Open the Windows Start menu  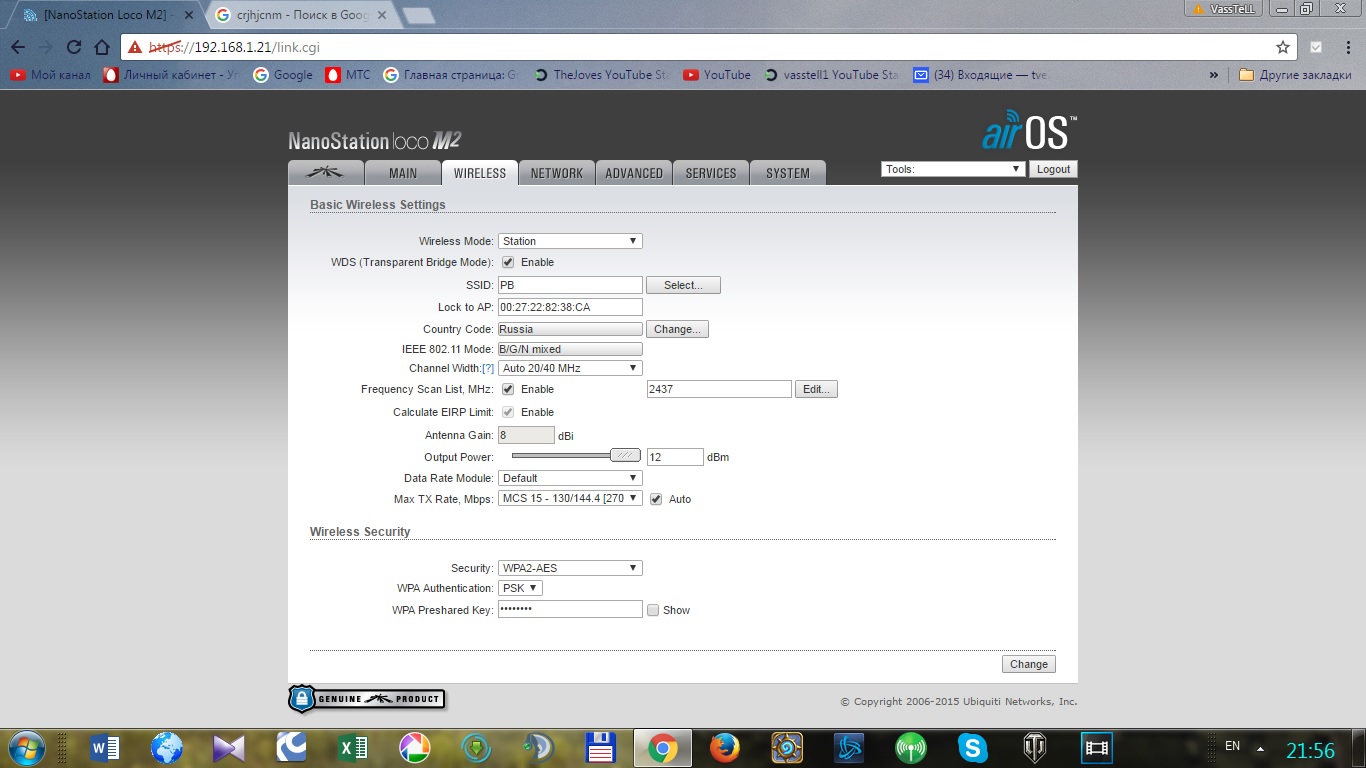(26, 748)
